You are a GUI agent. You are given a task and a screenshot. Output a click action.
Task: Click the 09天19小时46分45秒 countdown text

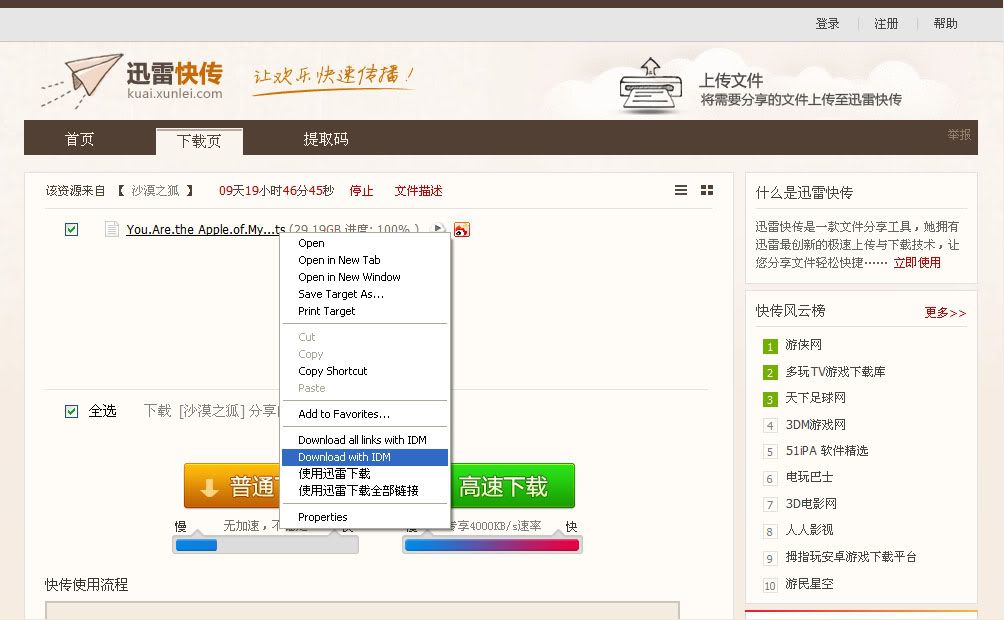pyautogui.click(x=277, y=191)
